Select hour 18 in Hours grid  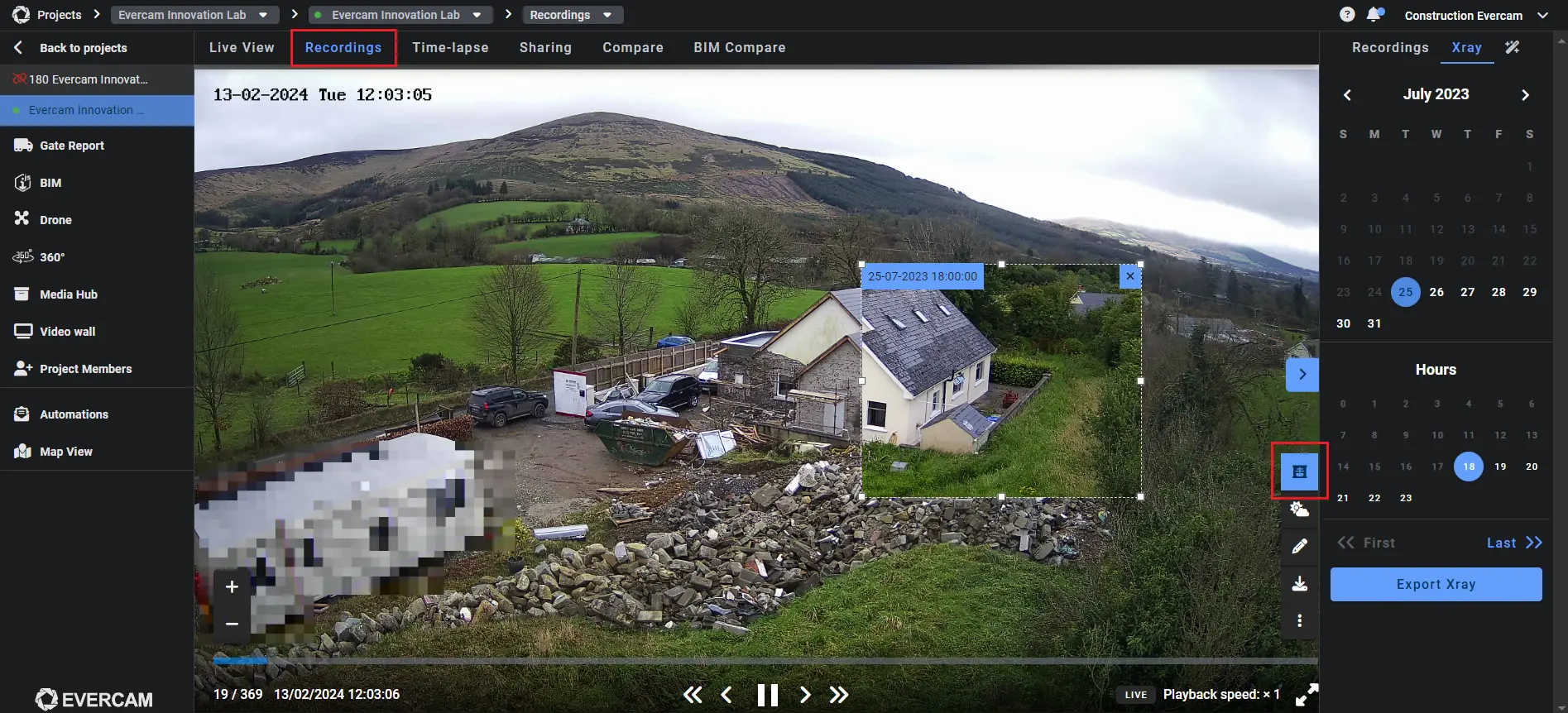pyautogui.click(x=1469, y=467)
